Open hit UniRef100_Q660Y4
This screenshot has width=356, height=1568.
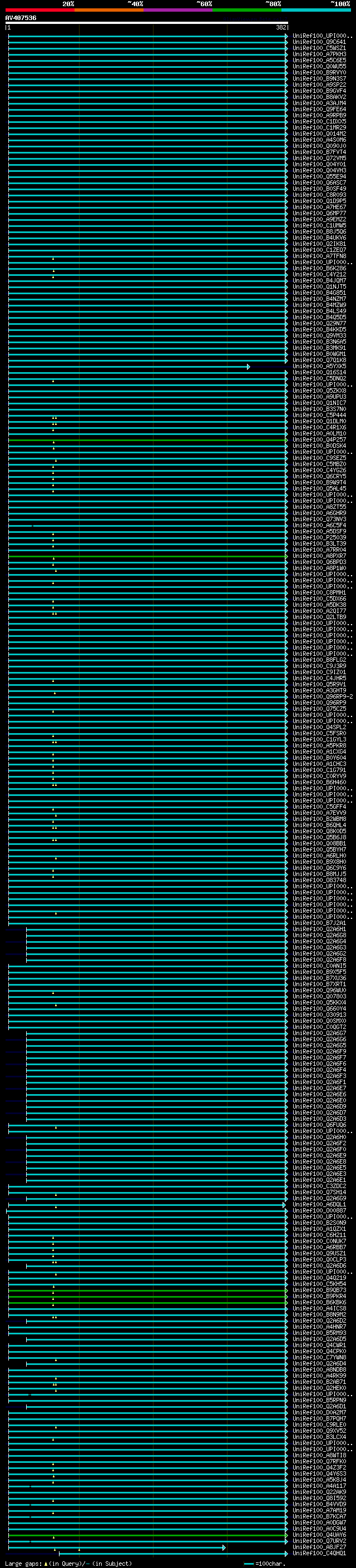(x=319, y=1008)
